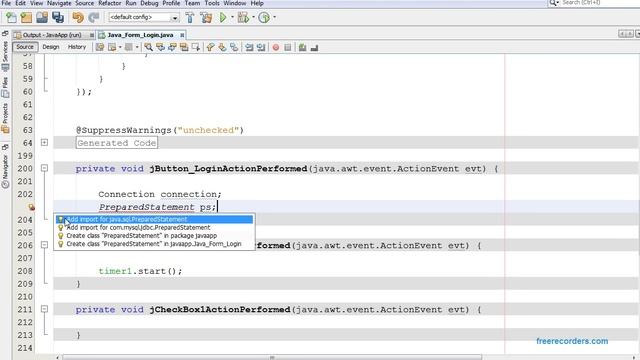The width and height of the screenshot is (640, 360).
Task: Click the New Project icon
Action: pyautogui.click(x=26, y=18)
